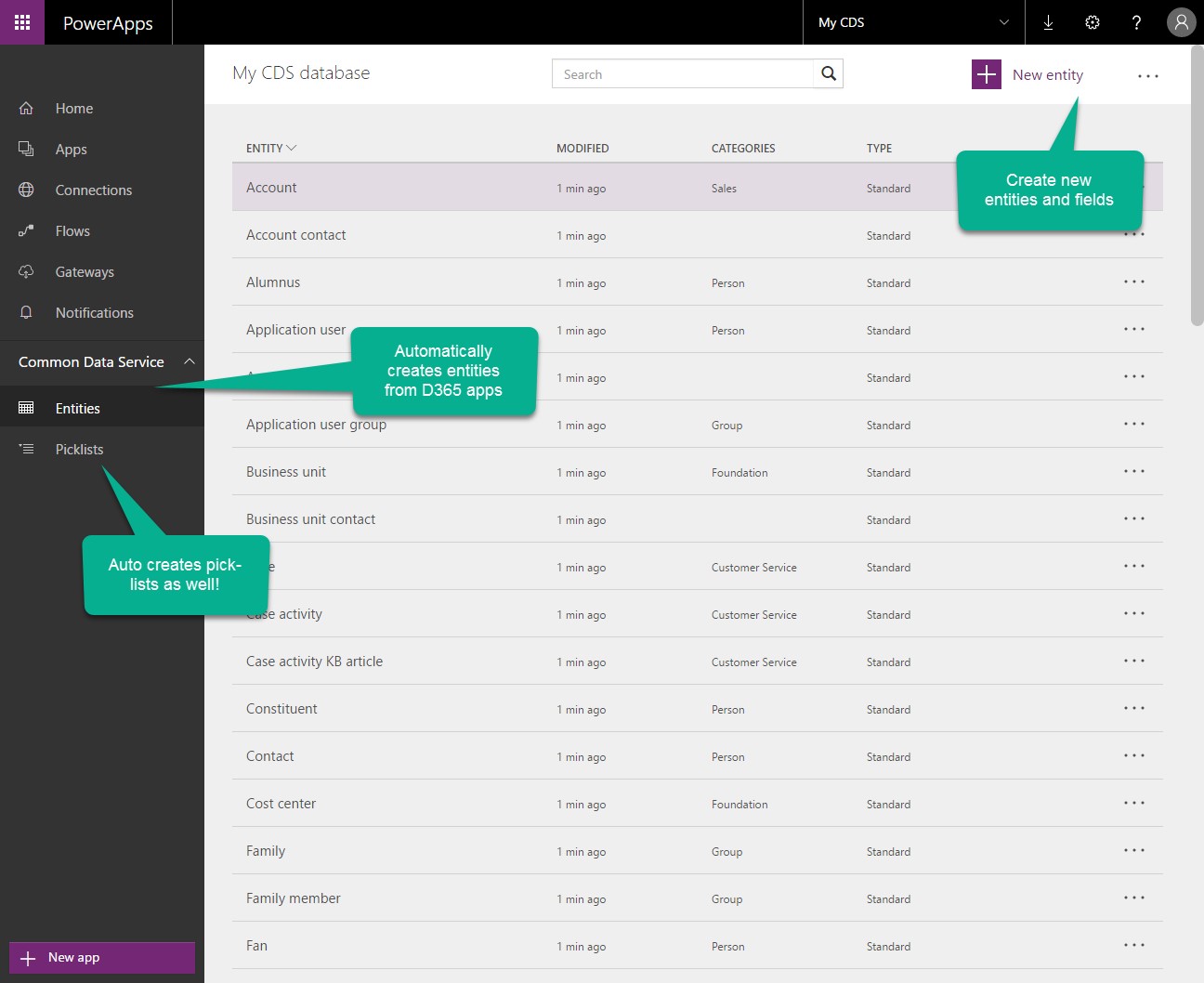Select the Entities section in the sidebar

click(x=77, y=408)
